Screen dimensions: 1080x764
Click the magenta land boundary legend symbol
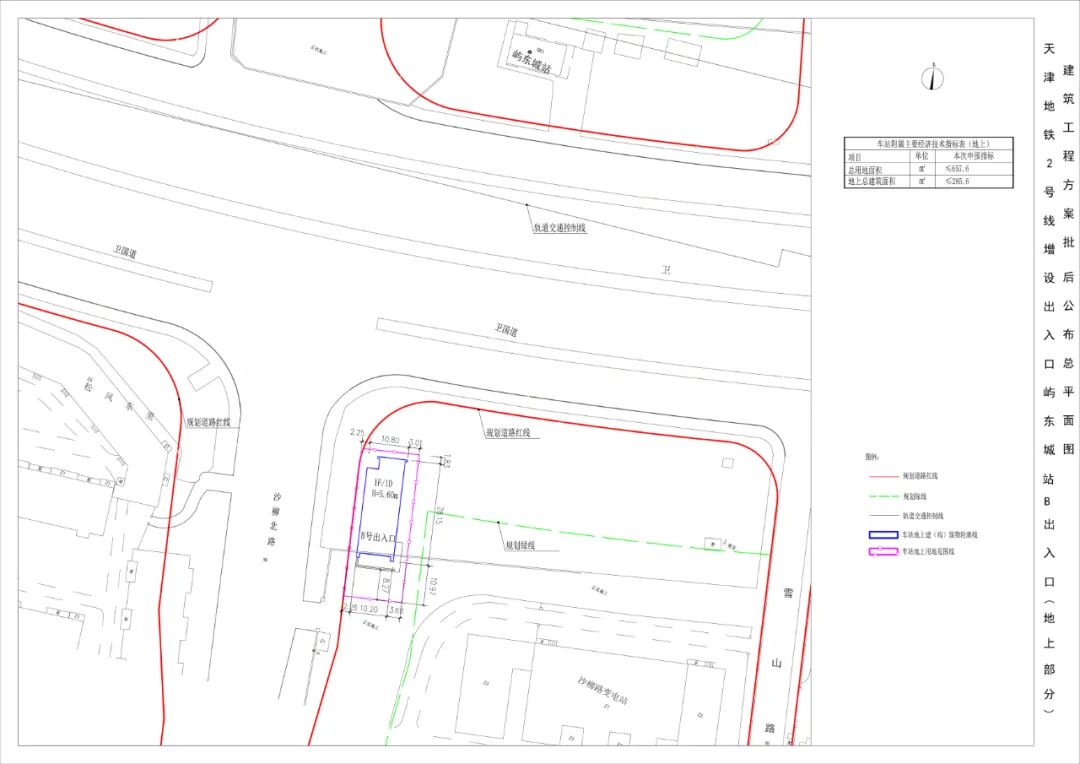(882, 551)
